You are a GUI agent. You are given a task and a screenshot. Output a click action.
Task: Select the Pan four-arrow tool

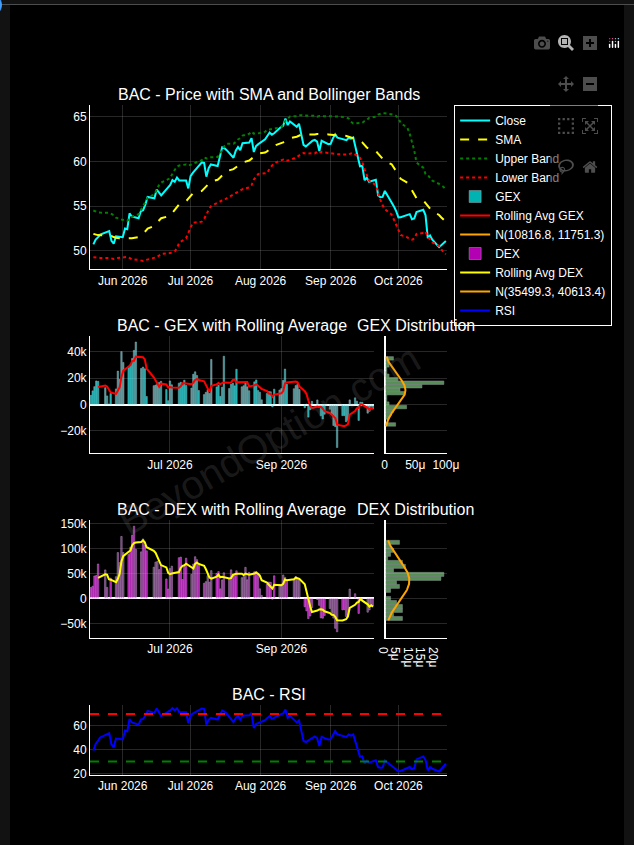click(x=566, y=84)
